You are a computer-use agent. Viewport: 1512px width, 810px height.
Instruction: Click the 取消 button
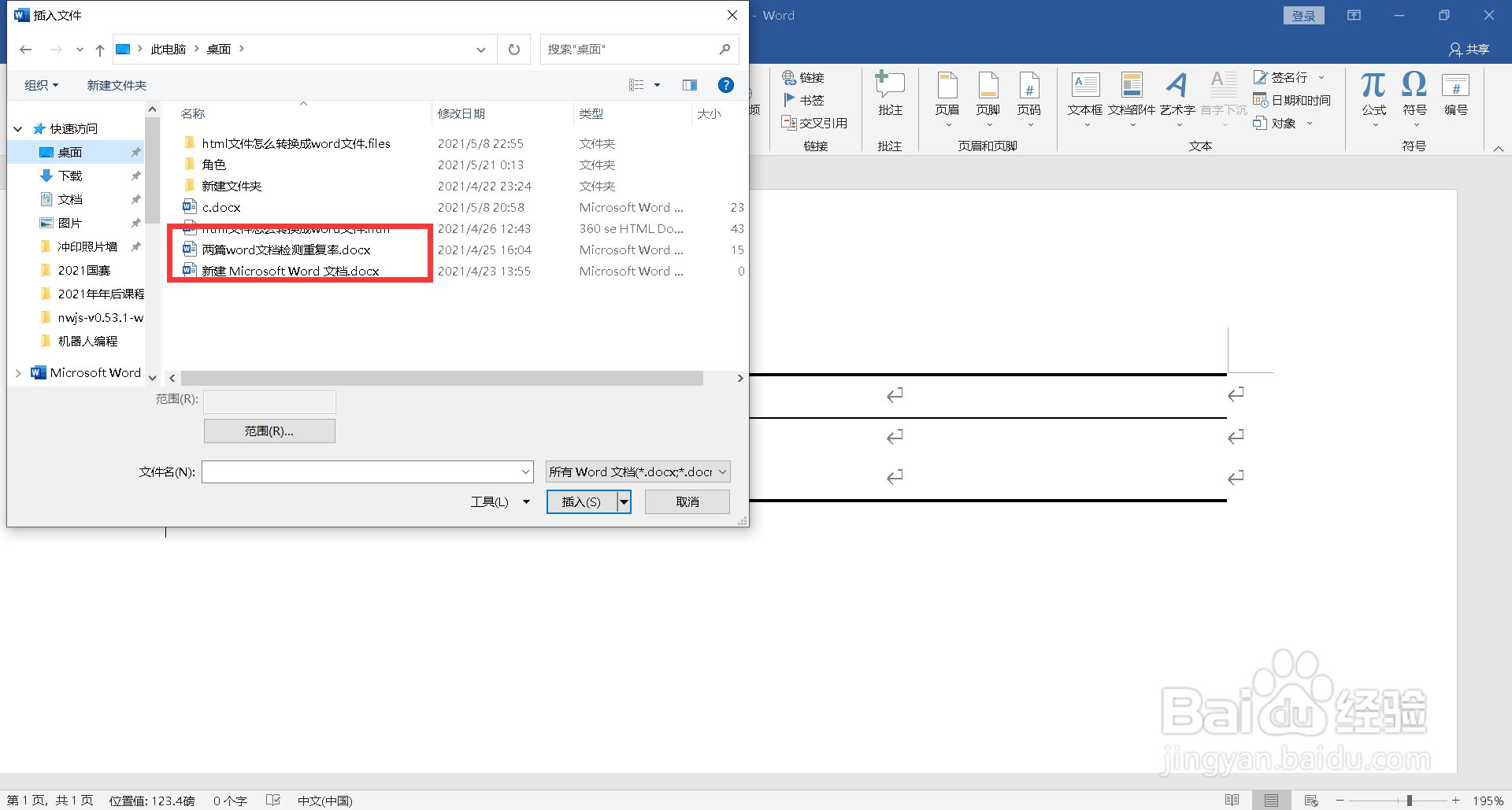[687, 501]
